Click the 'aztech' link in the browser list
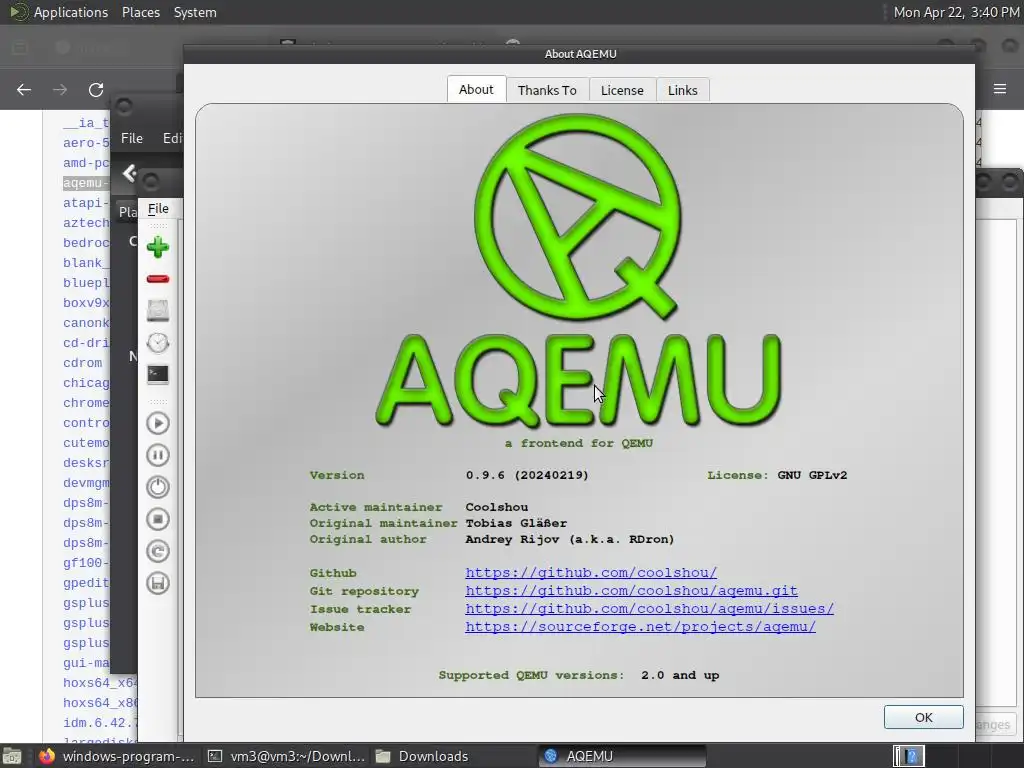 86,223
